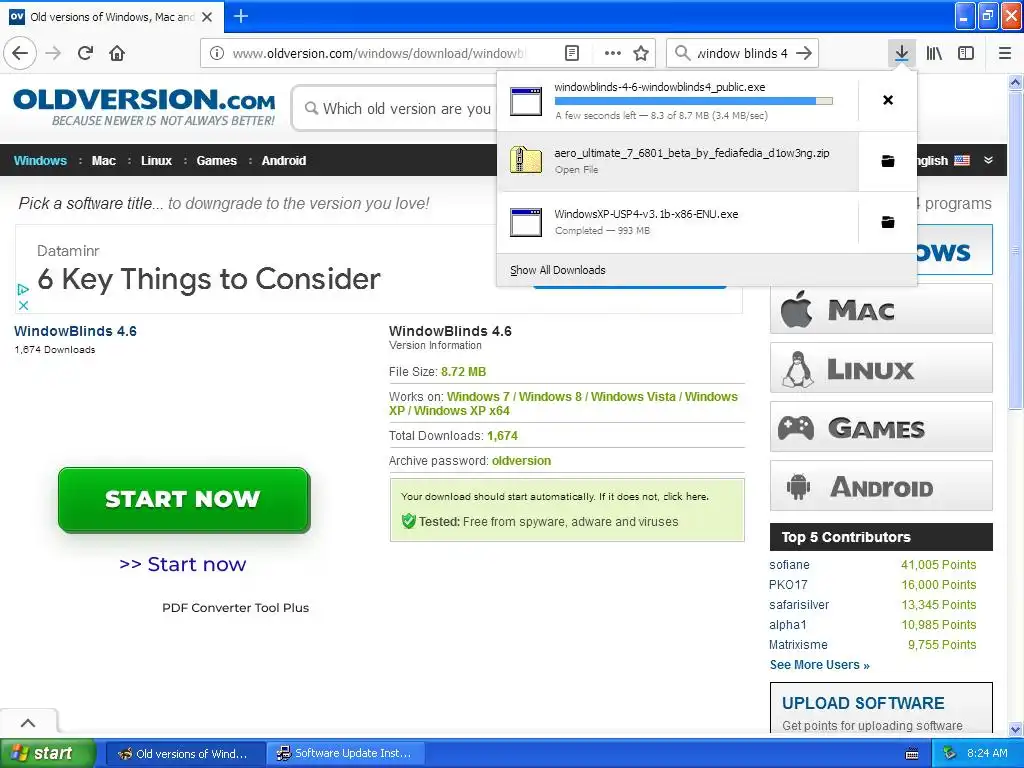
Task: Open the Firefox home page
Action: tap(117, 53)
